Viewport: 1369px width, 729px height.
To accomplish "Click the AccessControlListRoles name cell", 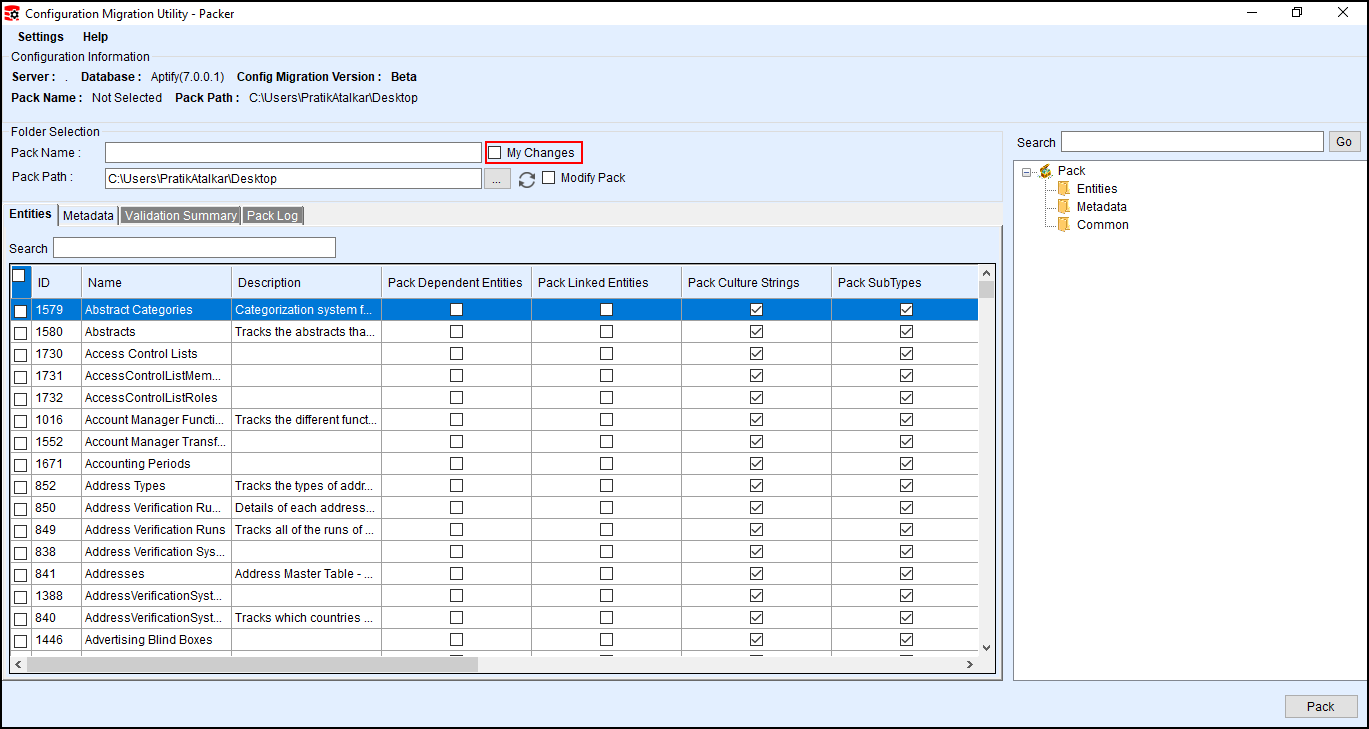I will 156,398.
